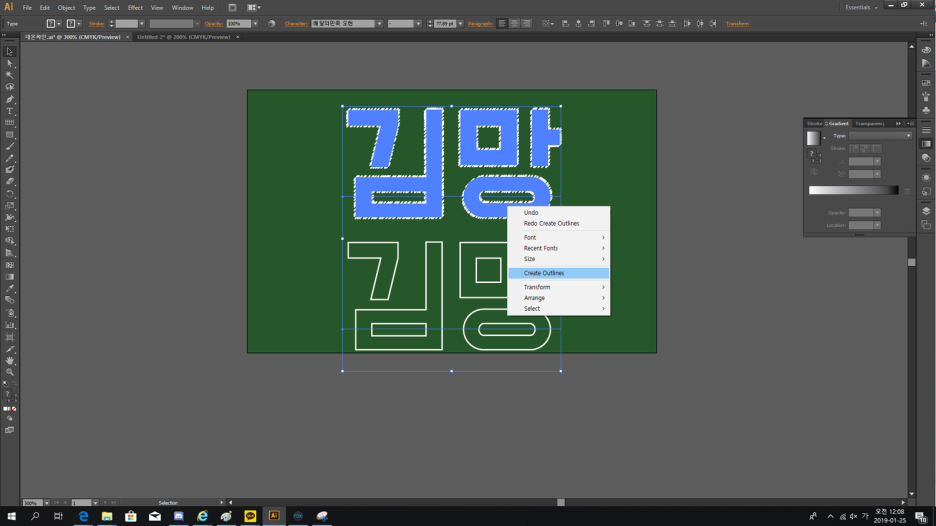Select the Type tool

pos(10,111)
